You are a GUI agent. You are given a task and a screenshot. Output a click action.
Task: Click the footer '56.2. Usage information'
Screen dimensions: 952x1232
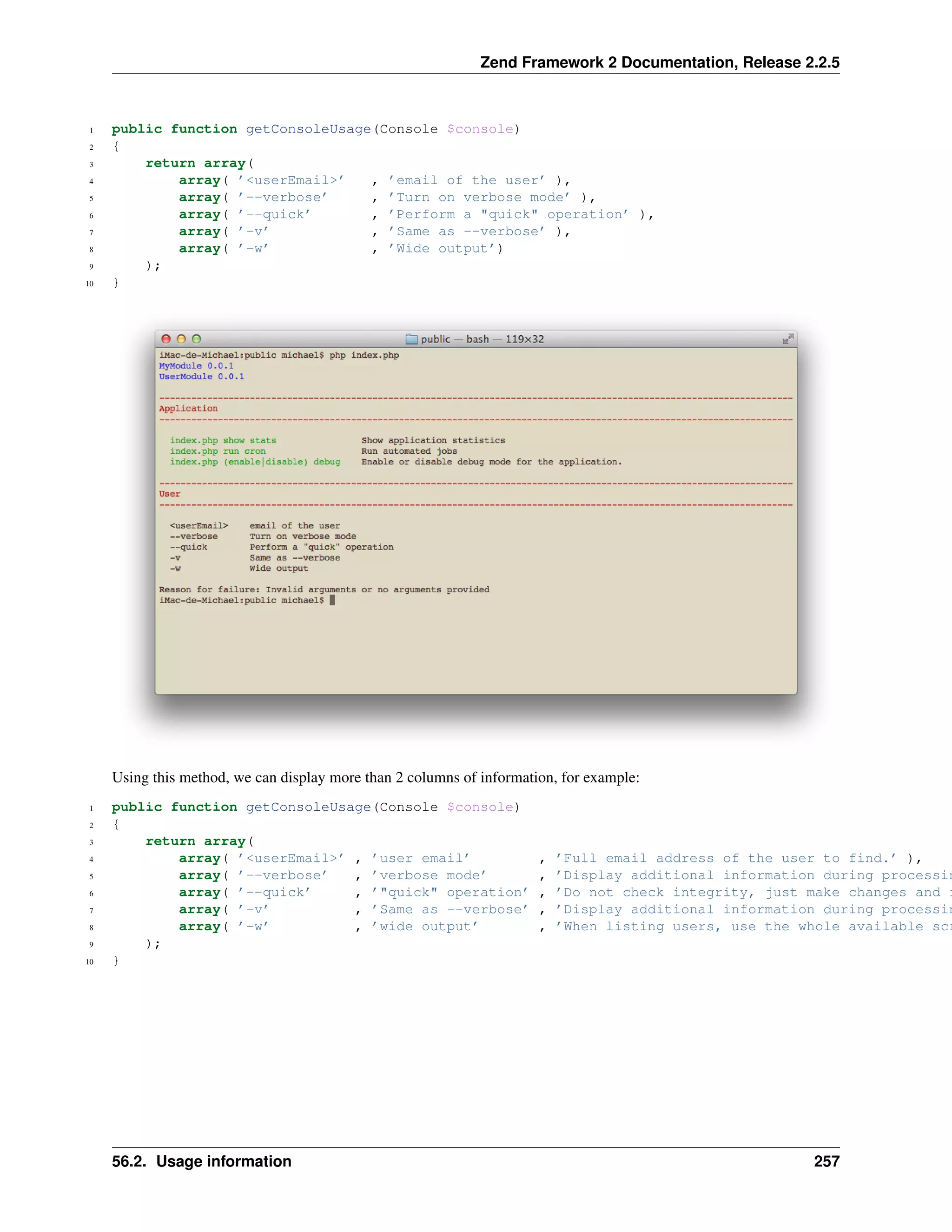tap(201, 1161)
